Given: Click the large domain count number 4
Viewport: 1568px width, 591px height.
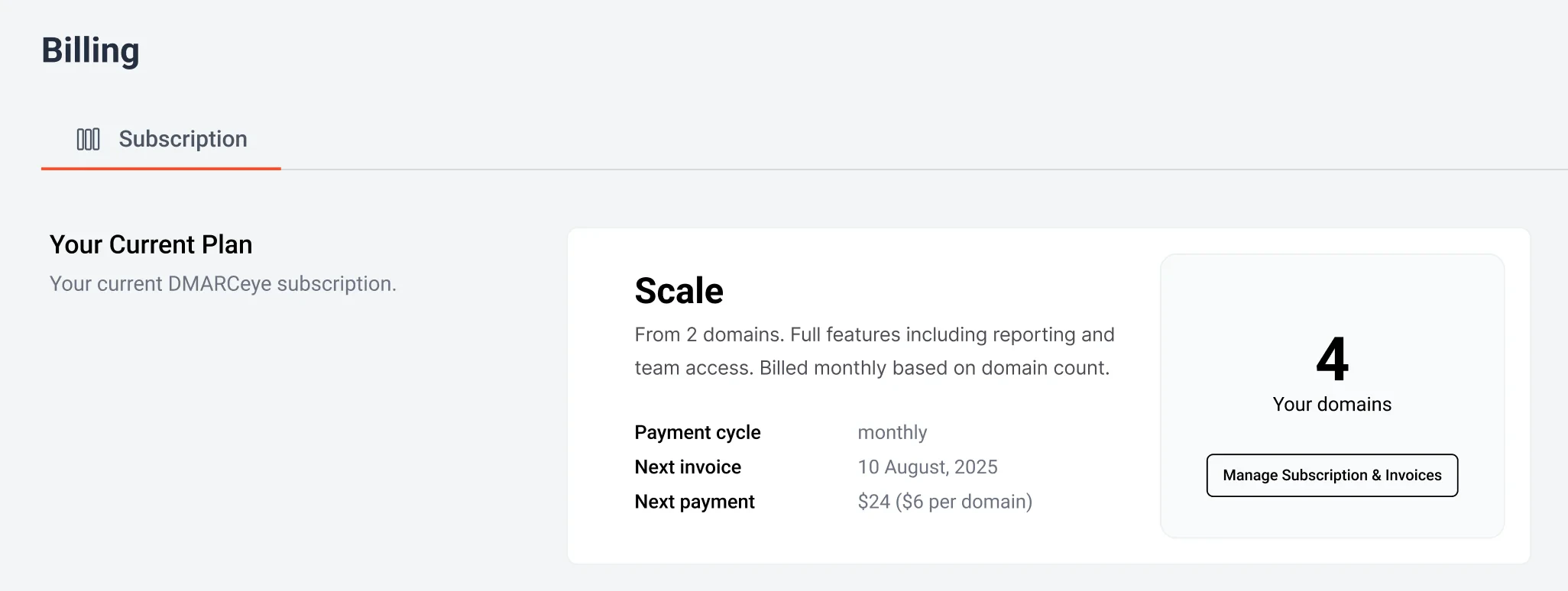Looking at the screenshot, I should (1332, 359).
